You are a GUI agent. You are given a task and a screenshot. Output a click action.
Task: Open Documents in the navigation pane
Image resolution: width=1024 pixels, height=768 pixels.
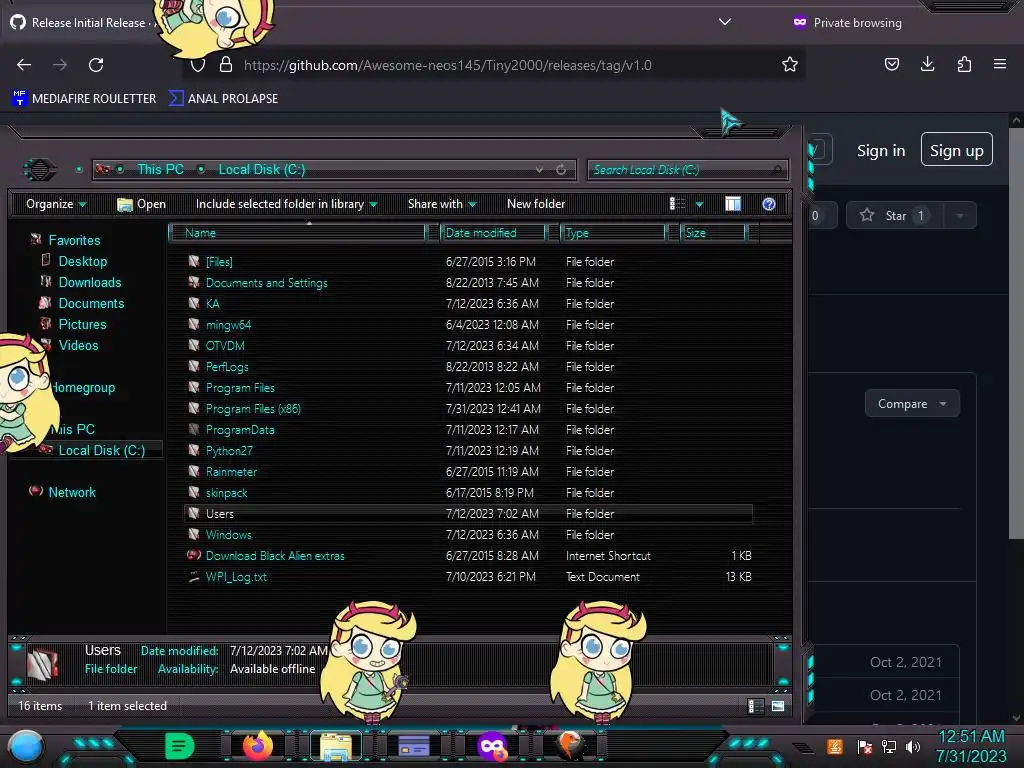(x=91, y=303)
